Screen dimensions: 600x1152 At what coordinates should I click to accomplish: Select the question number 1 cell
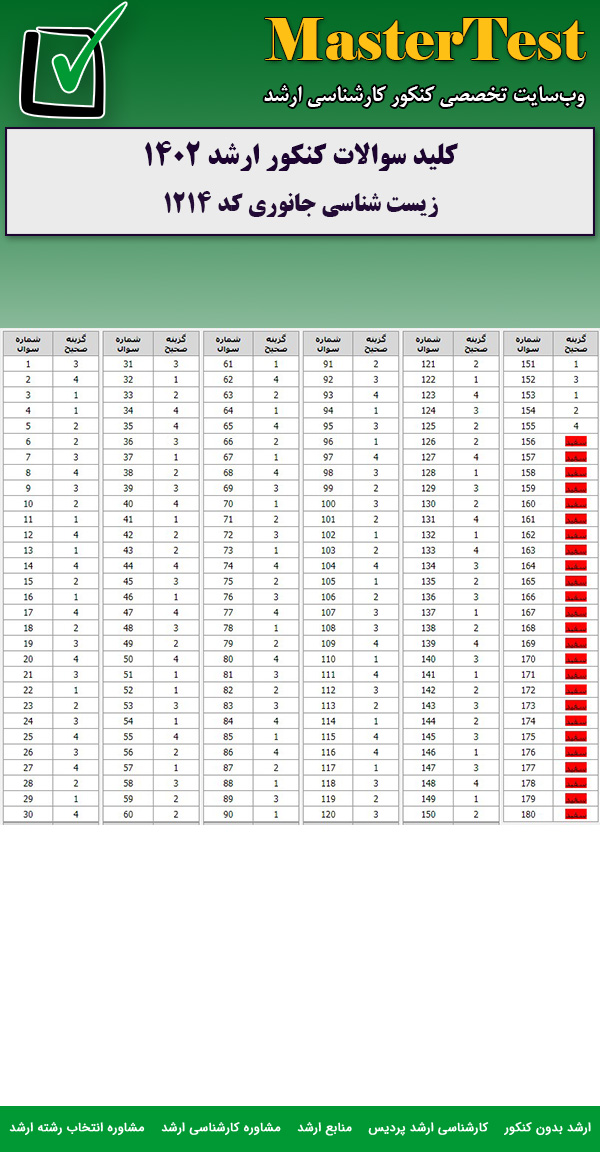tap(28, 364)
